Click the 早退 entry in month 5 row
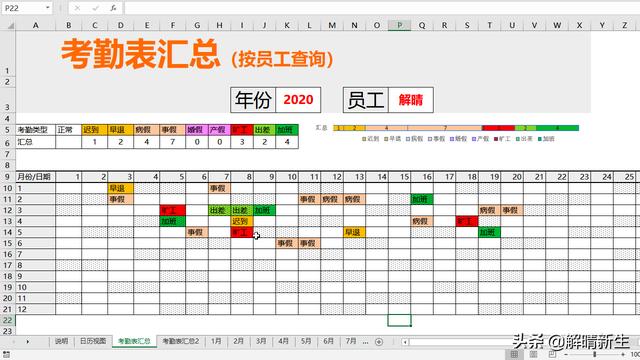Viewport: 640px width, 360px height. [x=354, y=232]
